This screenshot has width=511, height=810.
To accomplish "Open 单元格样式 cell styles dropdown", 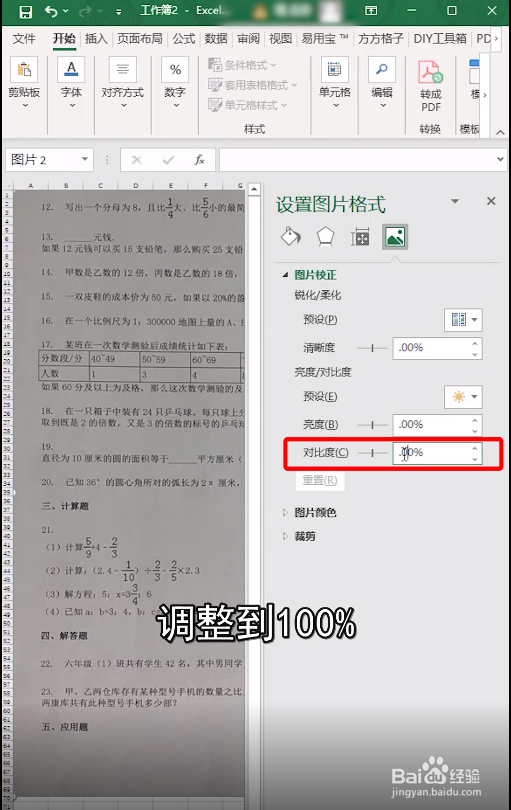I will pos(247,105).
